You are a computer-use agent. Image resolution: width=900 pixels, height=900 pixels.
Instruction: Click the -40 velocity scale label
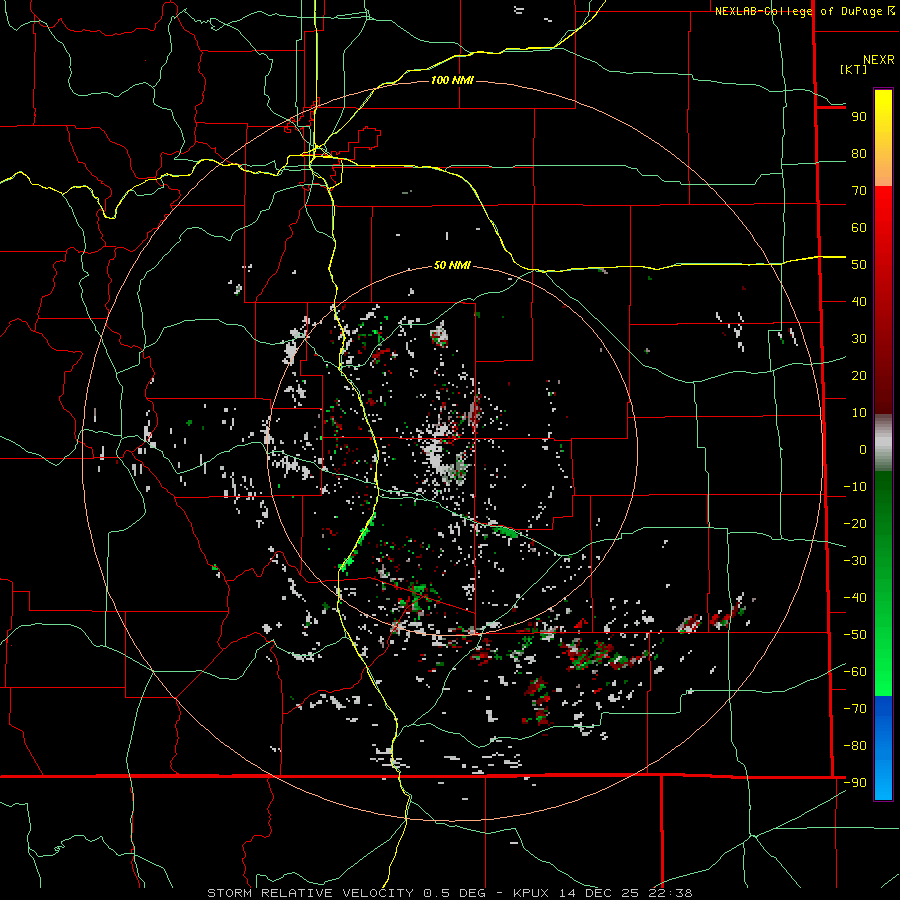[x=855, y=598]
